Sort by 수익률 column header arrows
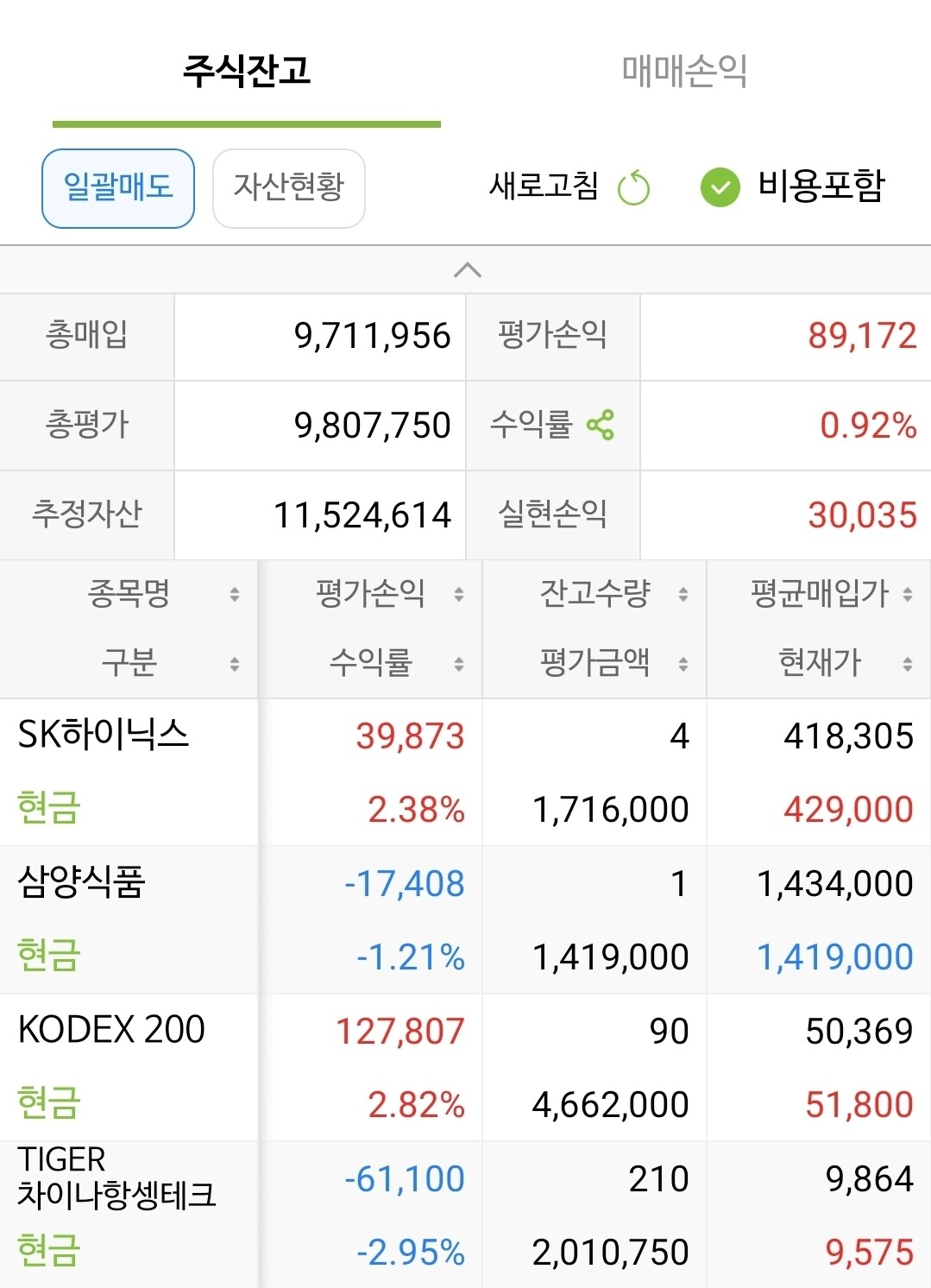The image size is (931, 1288). [459, 664]
